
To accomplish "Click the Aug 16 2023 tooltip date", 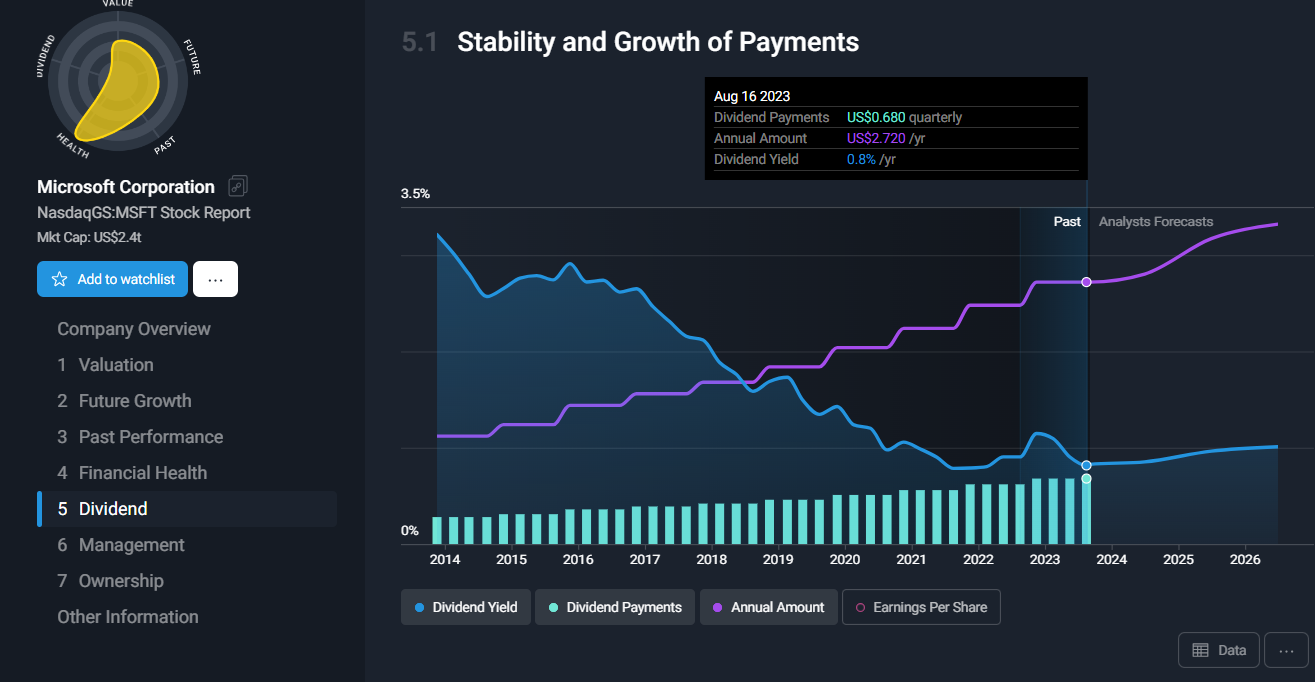I will pyautogui.click(x=752, y=96).
